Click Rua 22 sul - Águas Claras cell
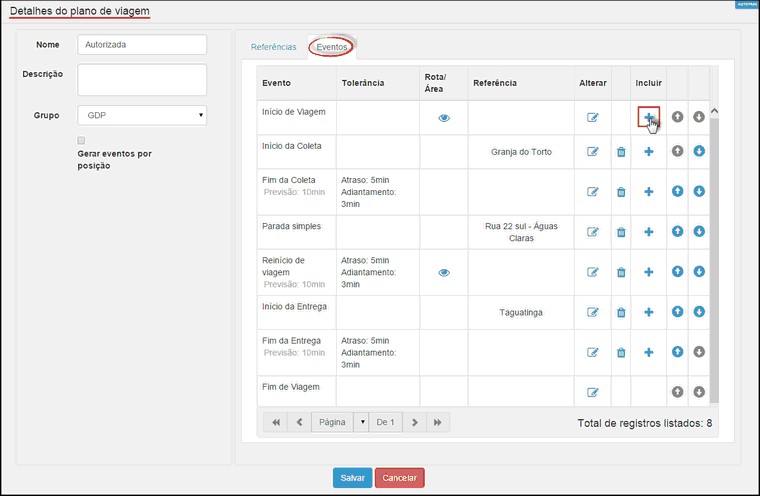The width and height of the screenshot is (760, 496). click(x=521, y=232)
